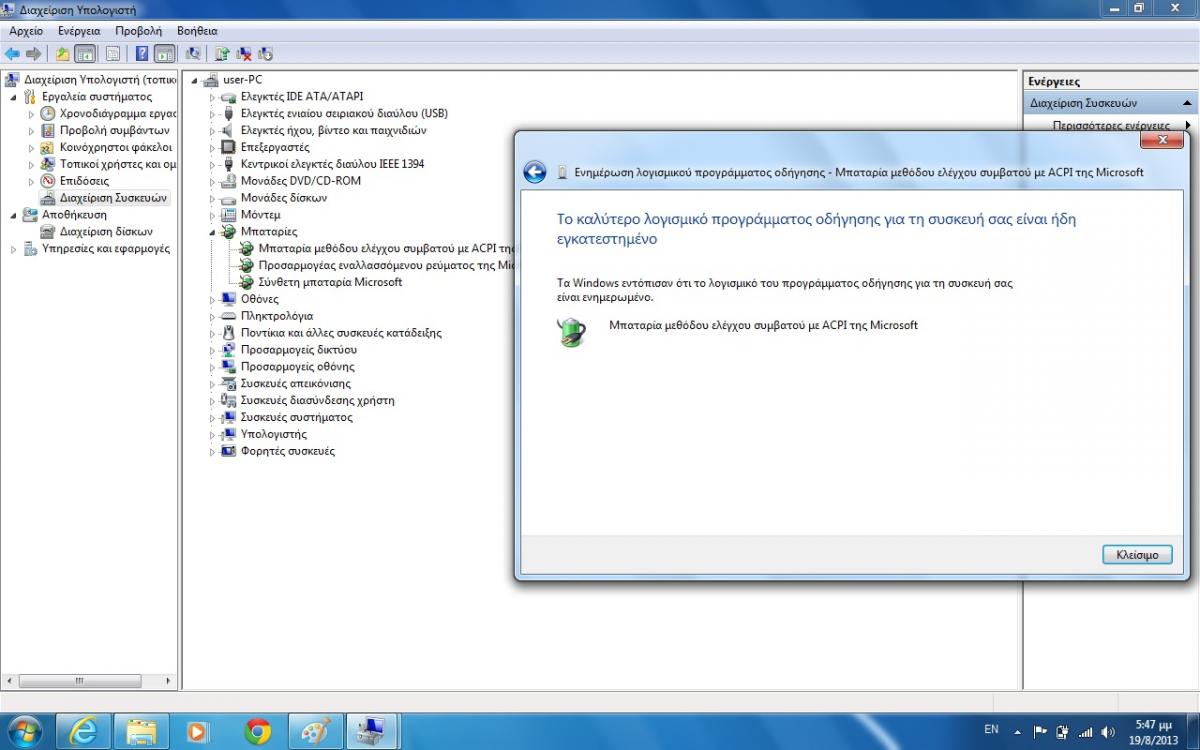The image size is (1200, 750).
Task: Open the Ενέργεια menu
Action: click(x=79, y=31)
